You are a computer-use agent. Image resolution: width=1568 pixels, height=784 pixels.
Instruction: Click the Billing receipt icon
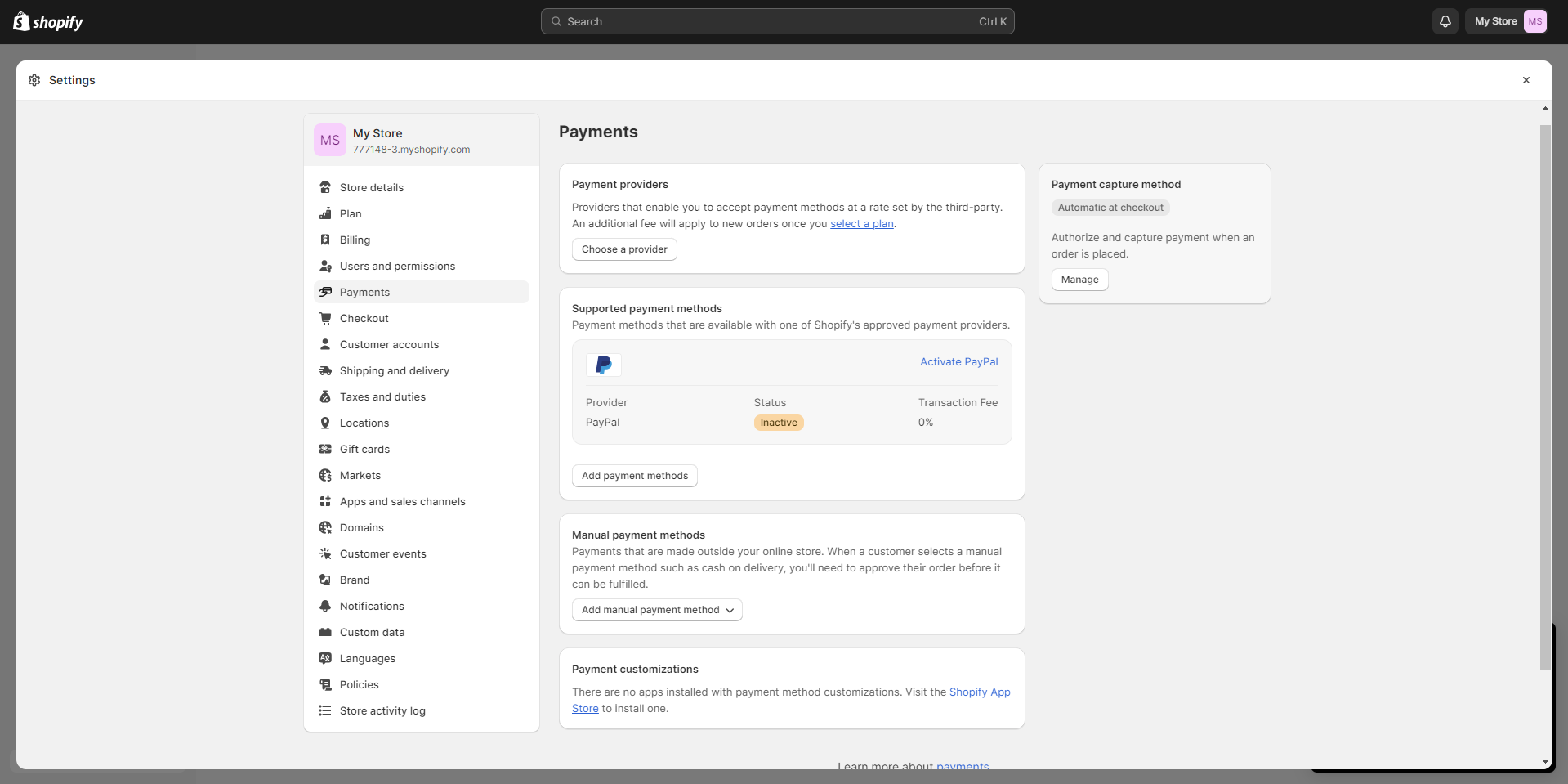point(325,240)
